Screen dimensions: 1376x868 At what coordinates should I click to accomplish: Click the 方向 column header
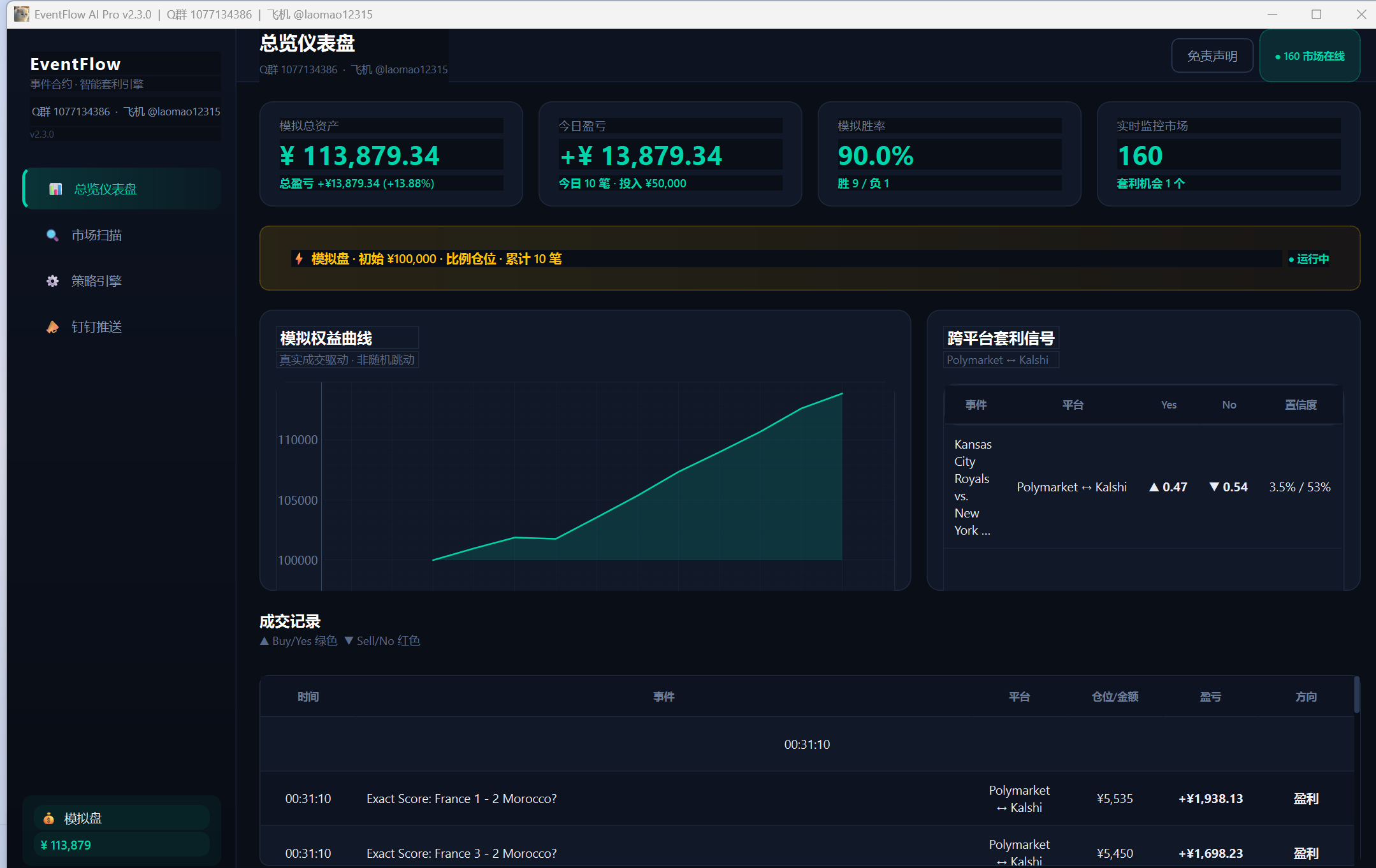1306,697
